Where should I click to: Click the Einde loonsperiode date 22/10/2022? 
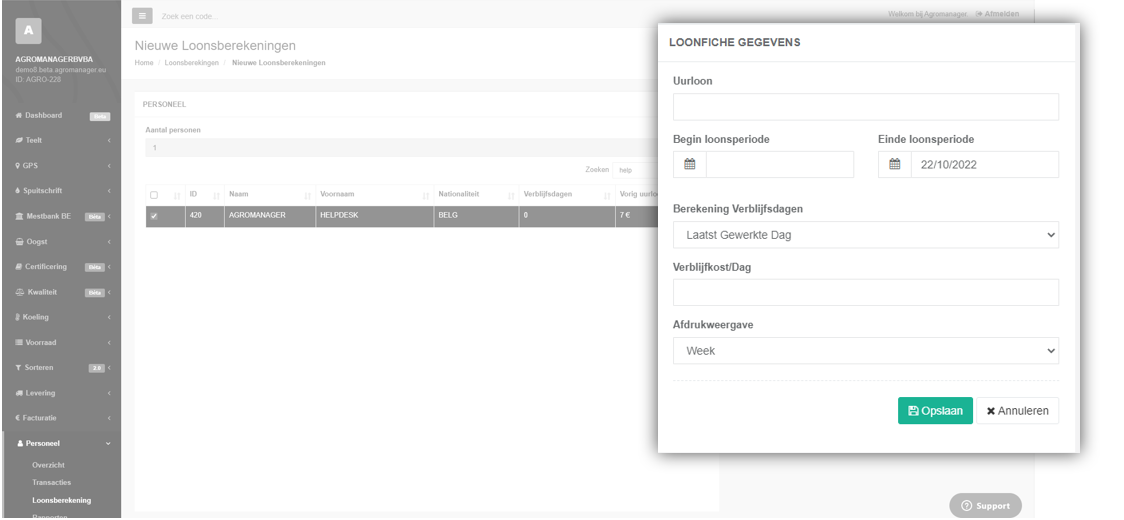(x=985, y=164)
